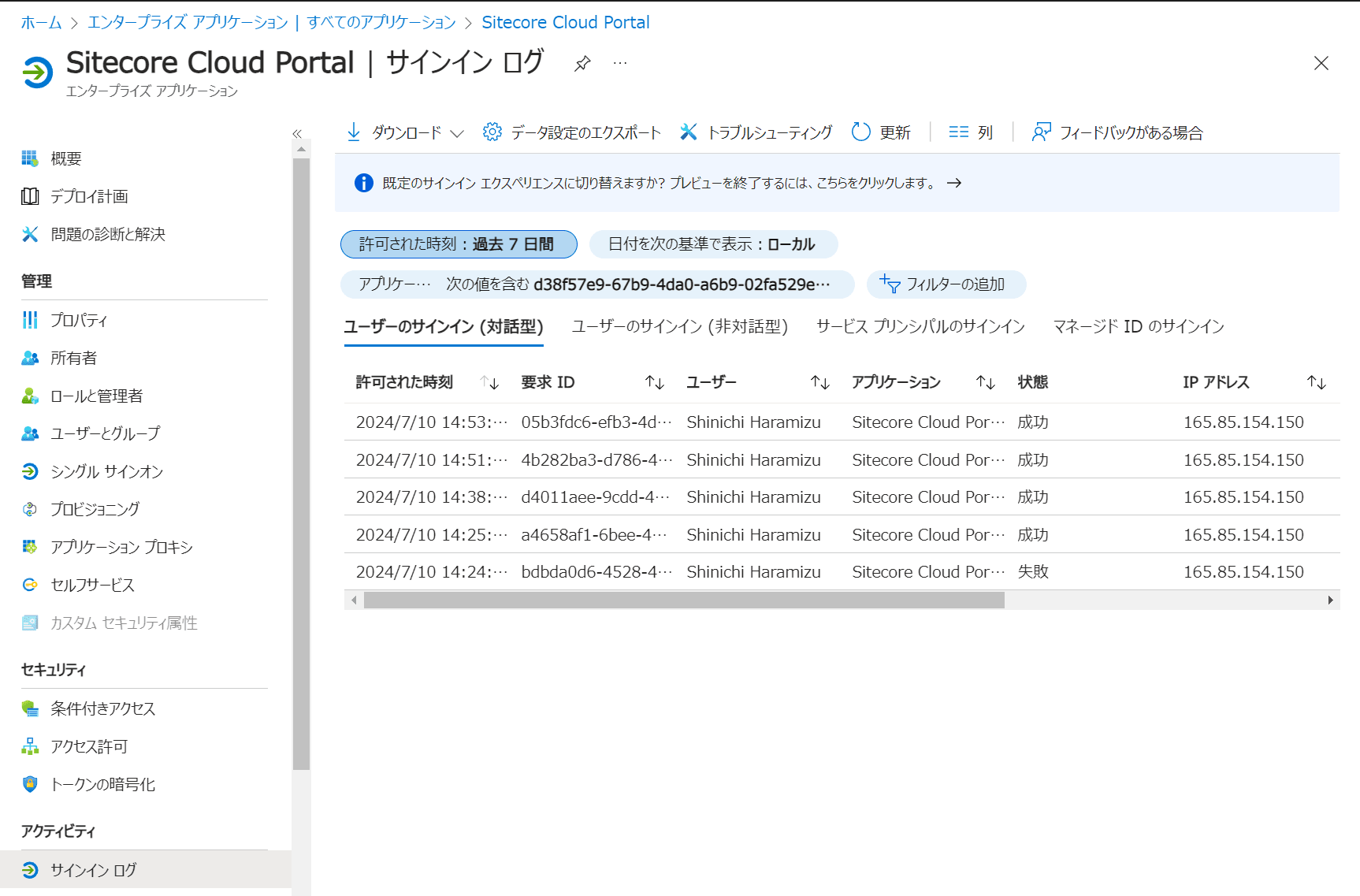Open the more options ellipsis in title
Image resolution: width=1360 pixels, height=896 pixels.
620,63
